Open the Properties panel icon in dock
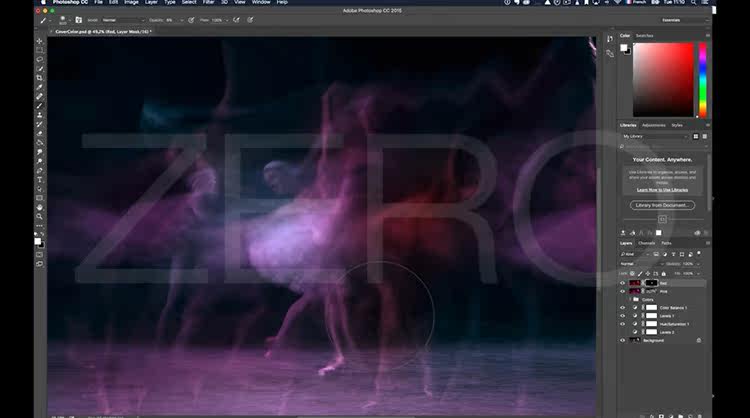 point(610,54)
